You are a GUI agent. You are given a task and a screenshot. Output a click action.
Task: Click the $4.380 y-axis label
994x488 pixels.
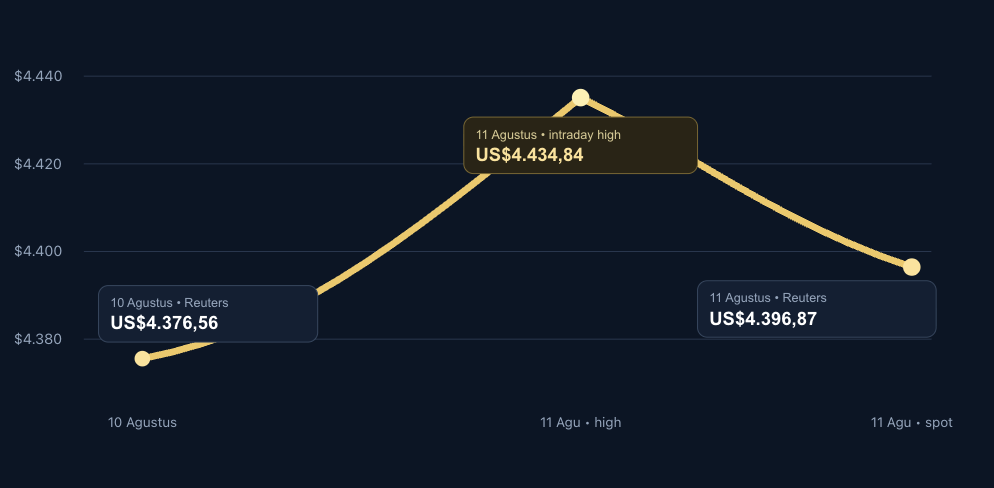tap(38, 339)
